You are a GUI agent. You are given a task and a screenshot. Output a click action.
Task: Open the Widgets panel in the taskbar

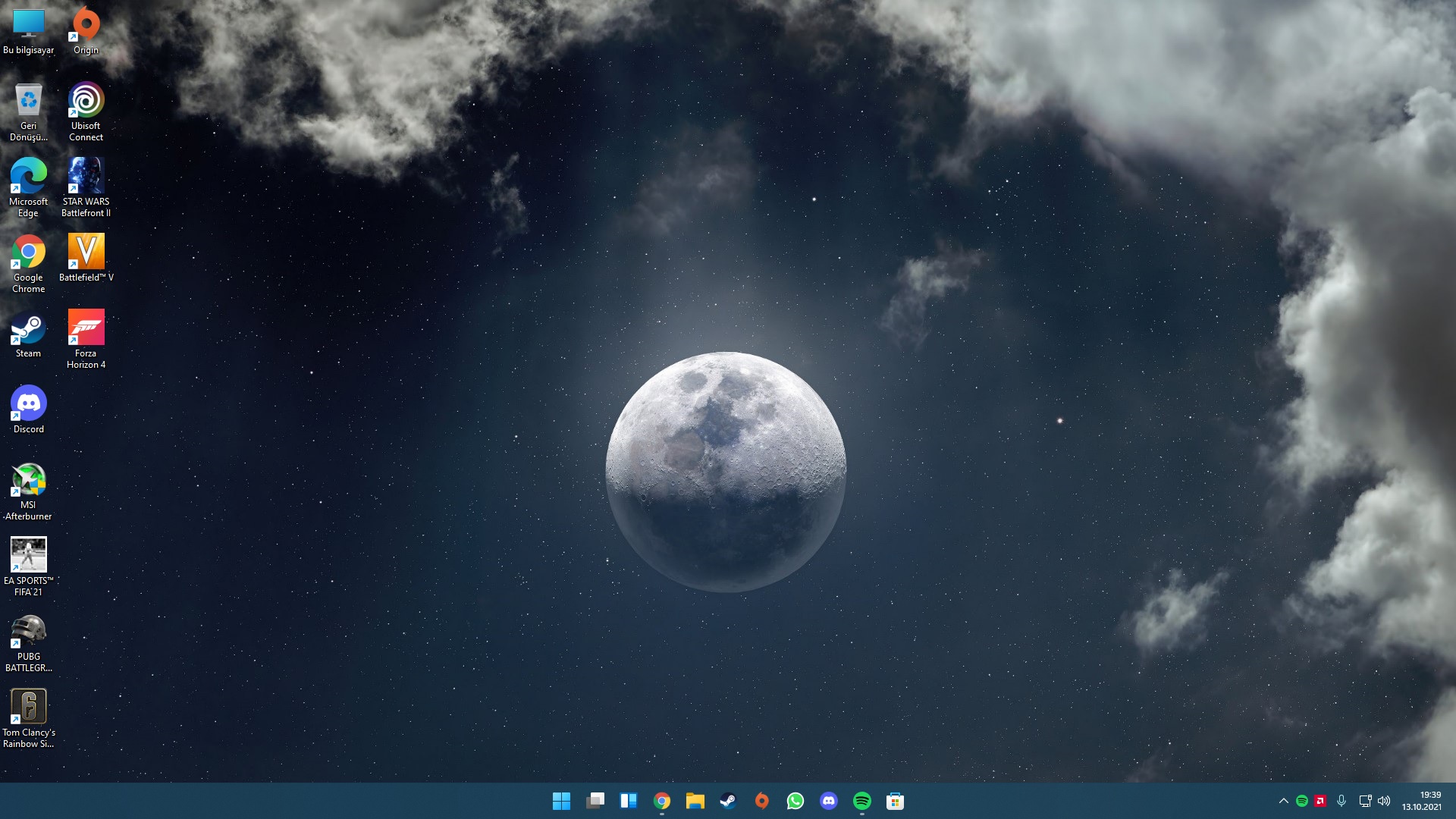pos(629,801)
